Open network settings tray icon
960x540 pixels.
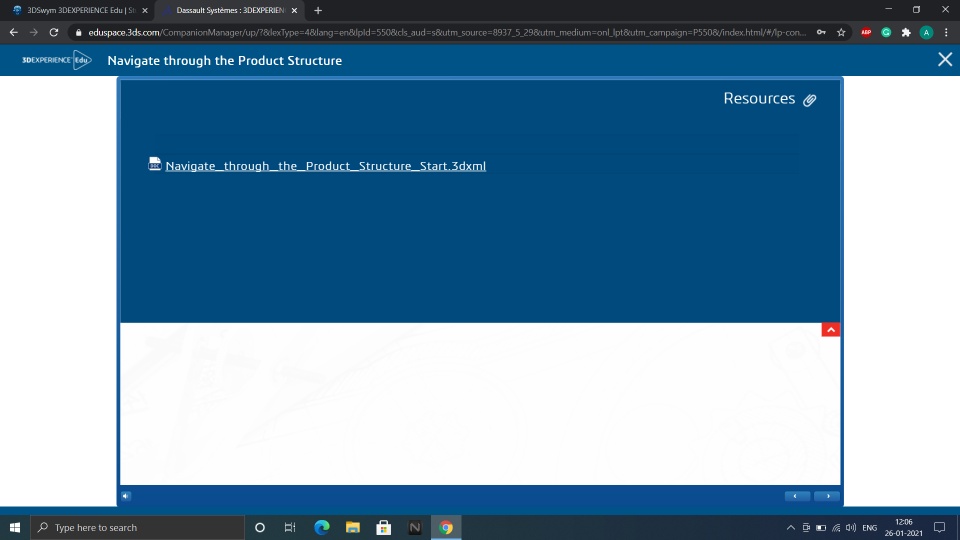point(836,527)
